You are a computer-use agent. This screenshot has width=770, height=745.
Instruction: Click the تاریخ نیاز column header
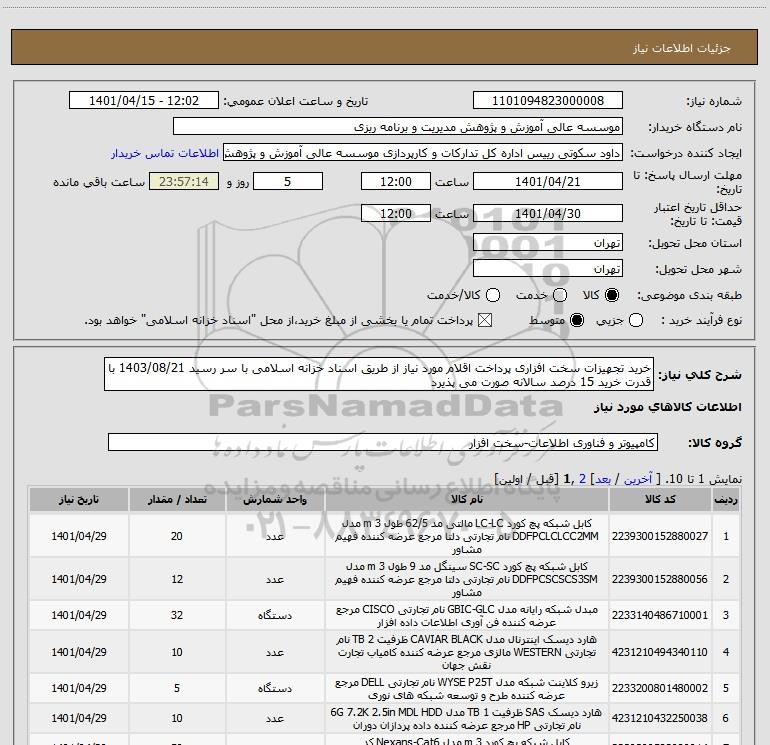tap(79, 499)
